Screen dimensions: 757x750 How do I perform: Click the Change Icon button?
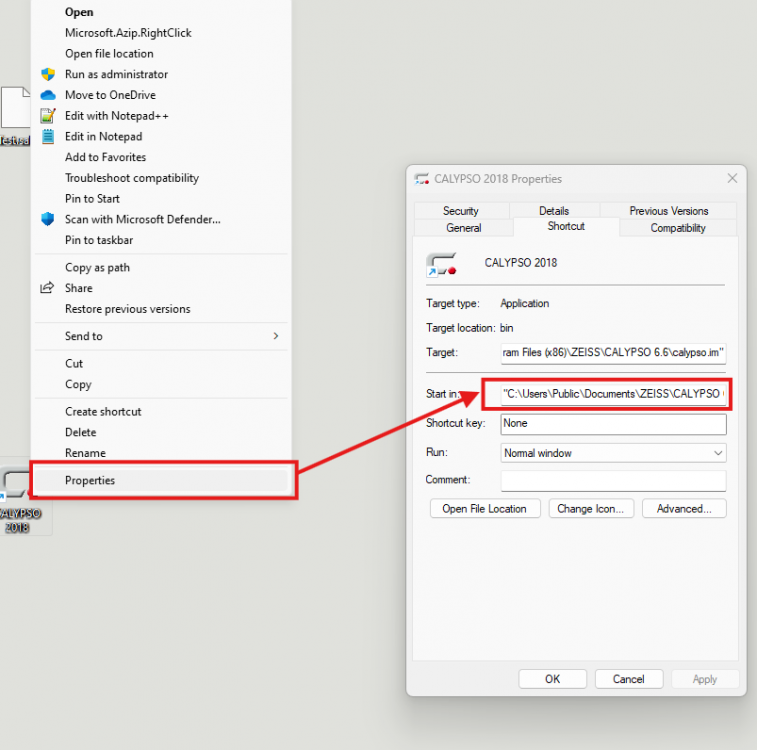(591, 509)
